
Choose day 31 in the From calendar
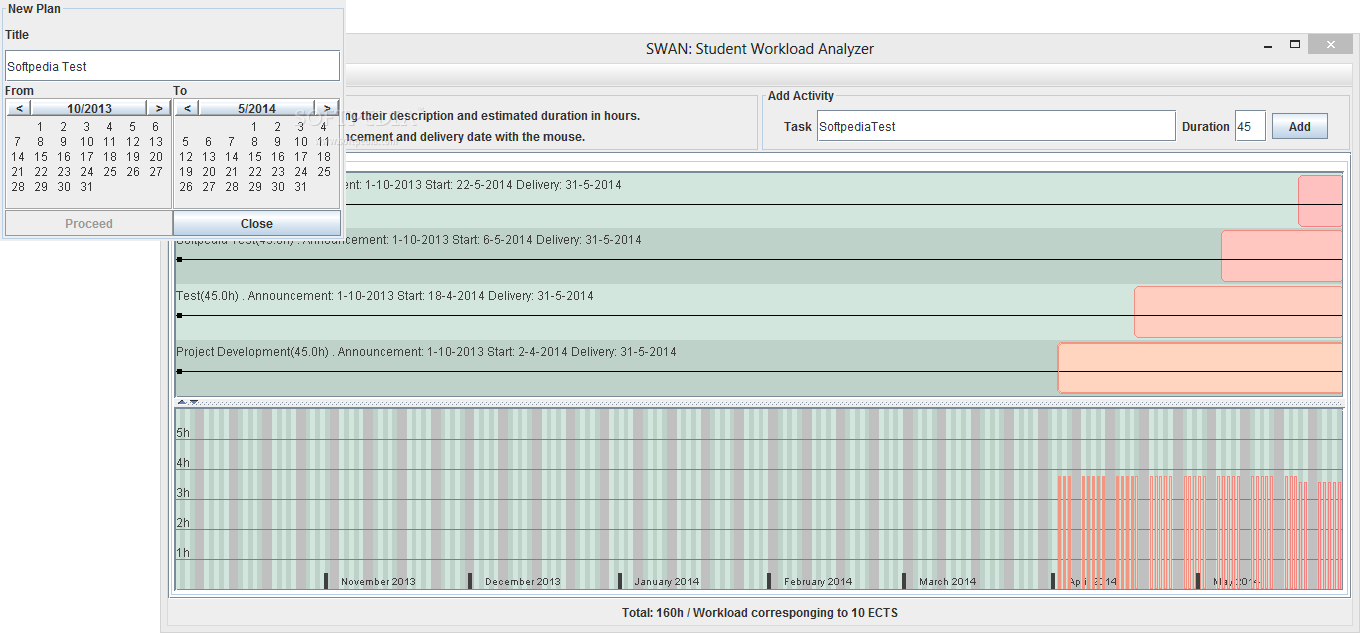86,187
